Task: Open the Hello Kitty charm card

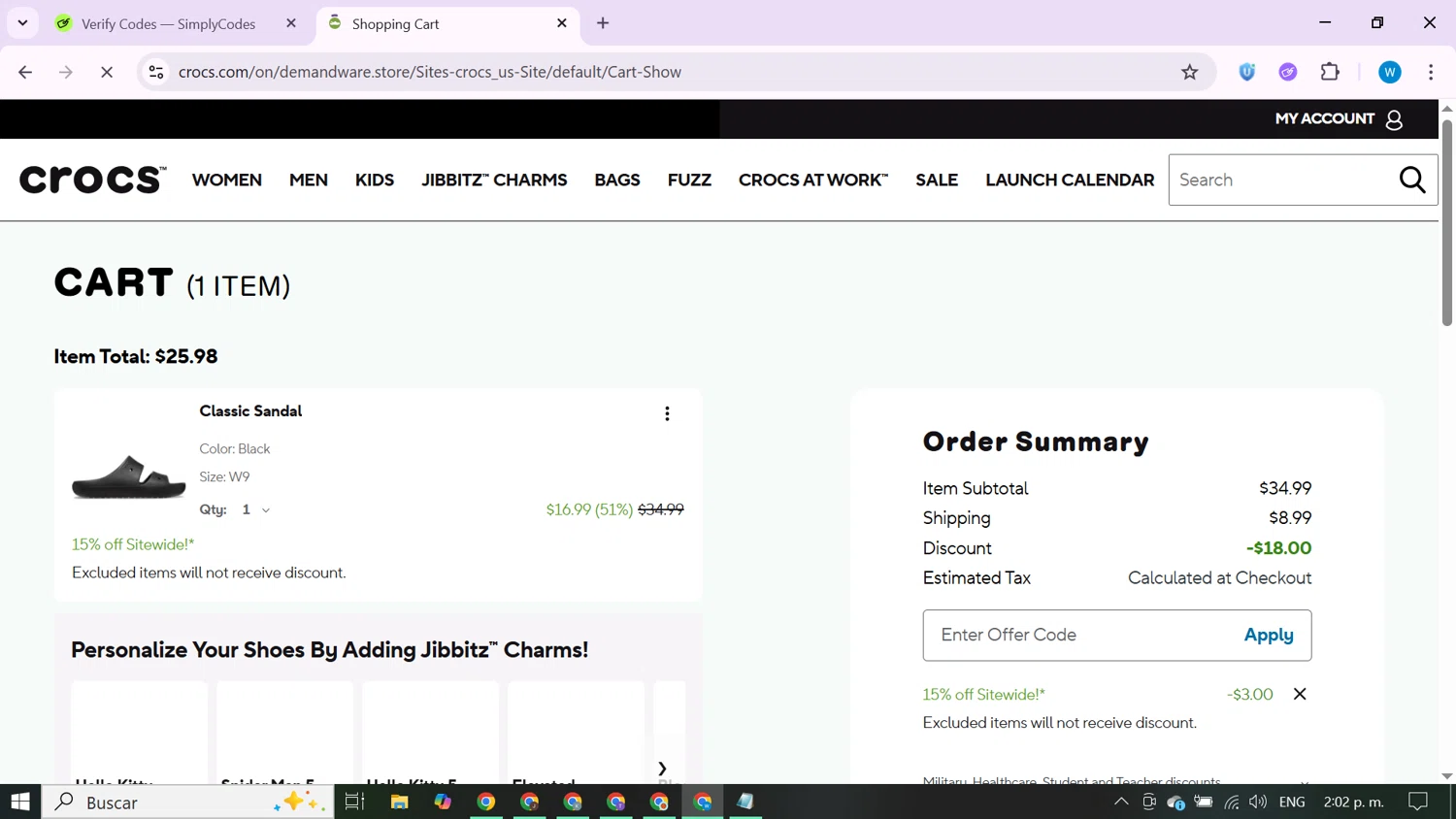Action: click(140, 733)
